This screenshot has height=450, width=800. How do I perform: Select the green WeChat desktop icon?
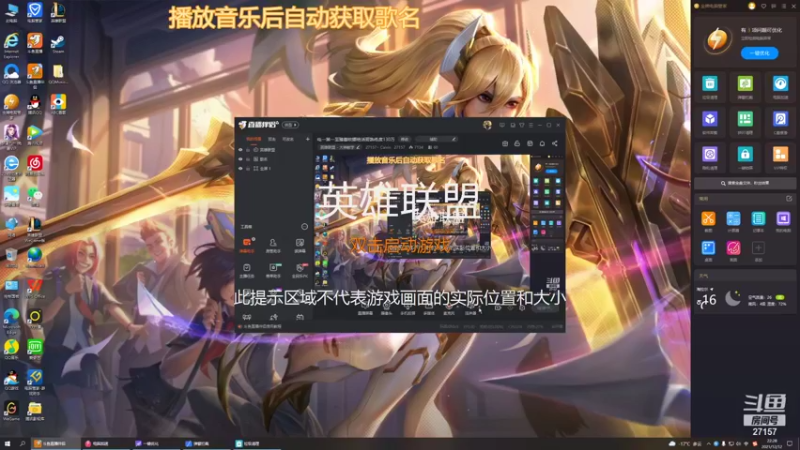point(35,197)
